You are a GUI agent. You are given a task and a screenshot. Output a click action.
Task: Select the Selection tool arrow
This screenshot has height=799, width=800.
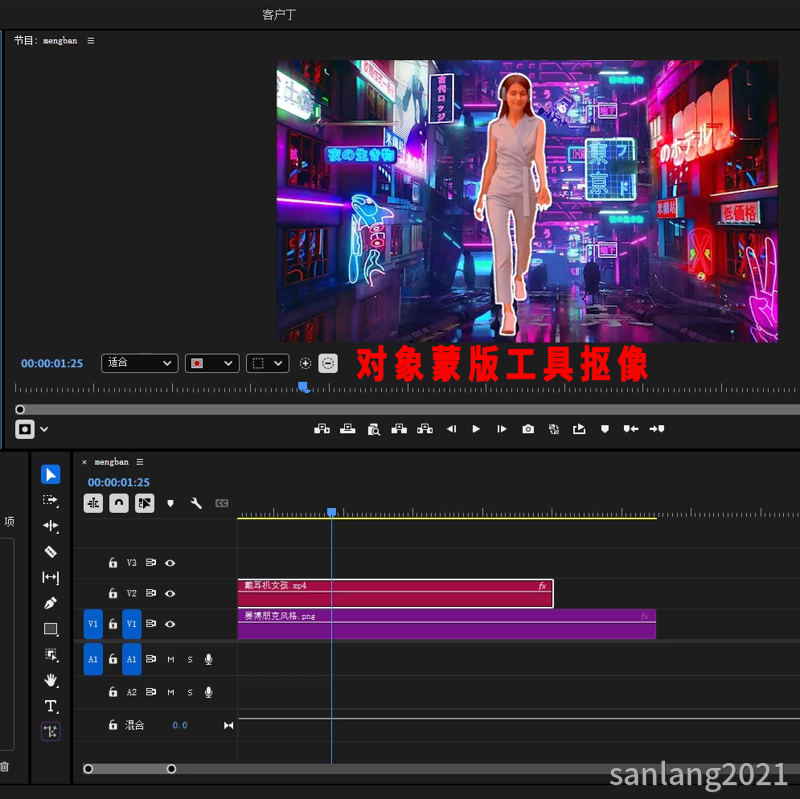pos(51,475)
